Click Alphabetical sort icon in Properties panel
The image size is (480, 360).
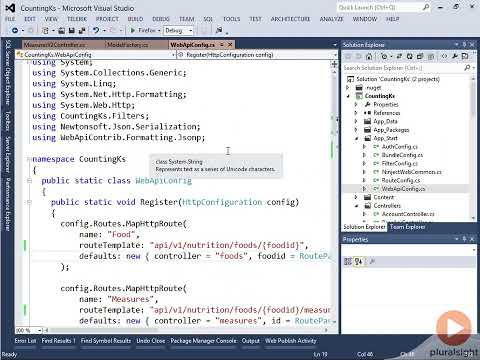click(359, 262)
